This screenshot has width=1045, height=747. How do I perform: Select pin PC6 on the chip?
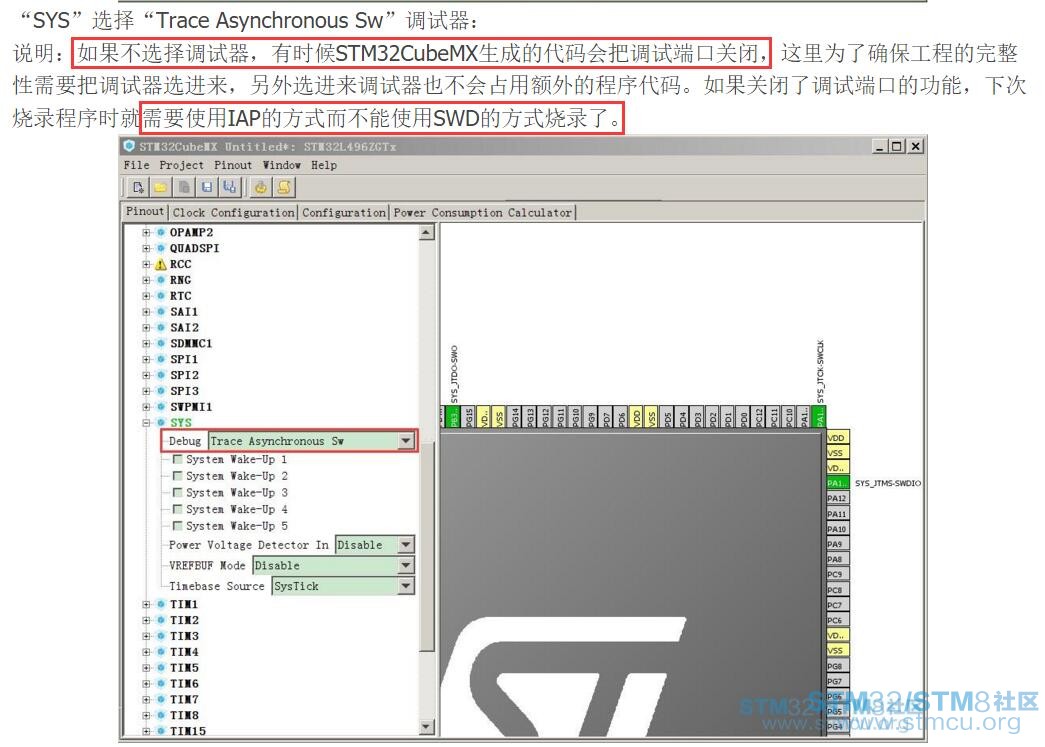(837, 620)
